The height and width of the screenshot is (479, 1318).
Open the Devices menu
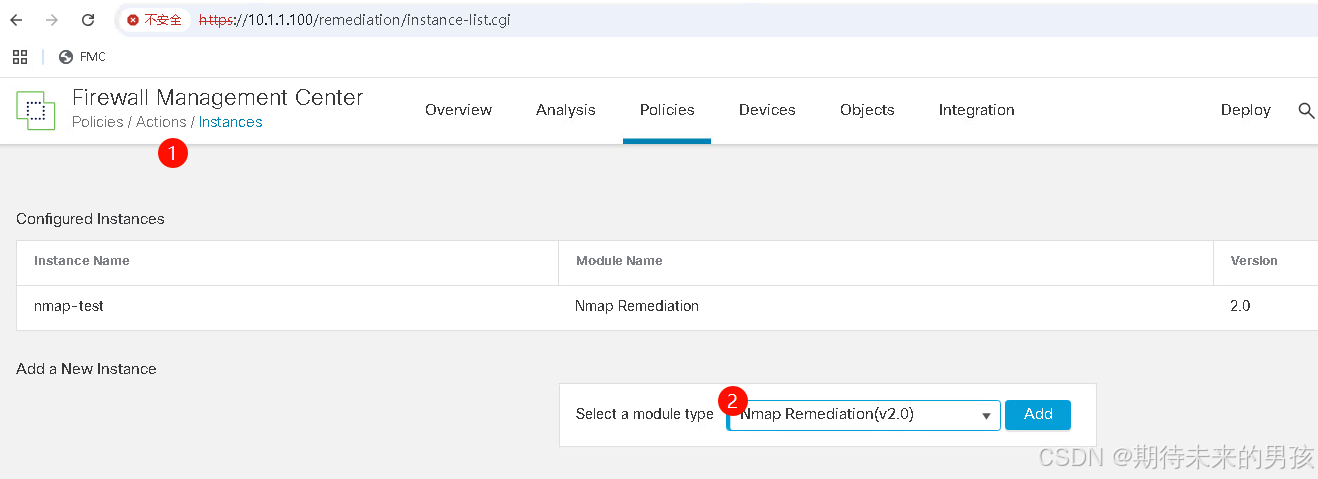point(767,110)
